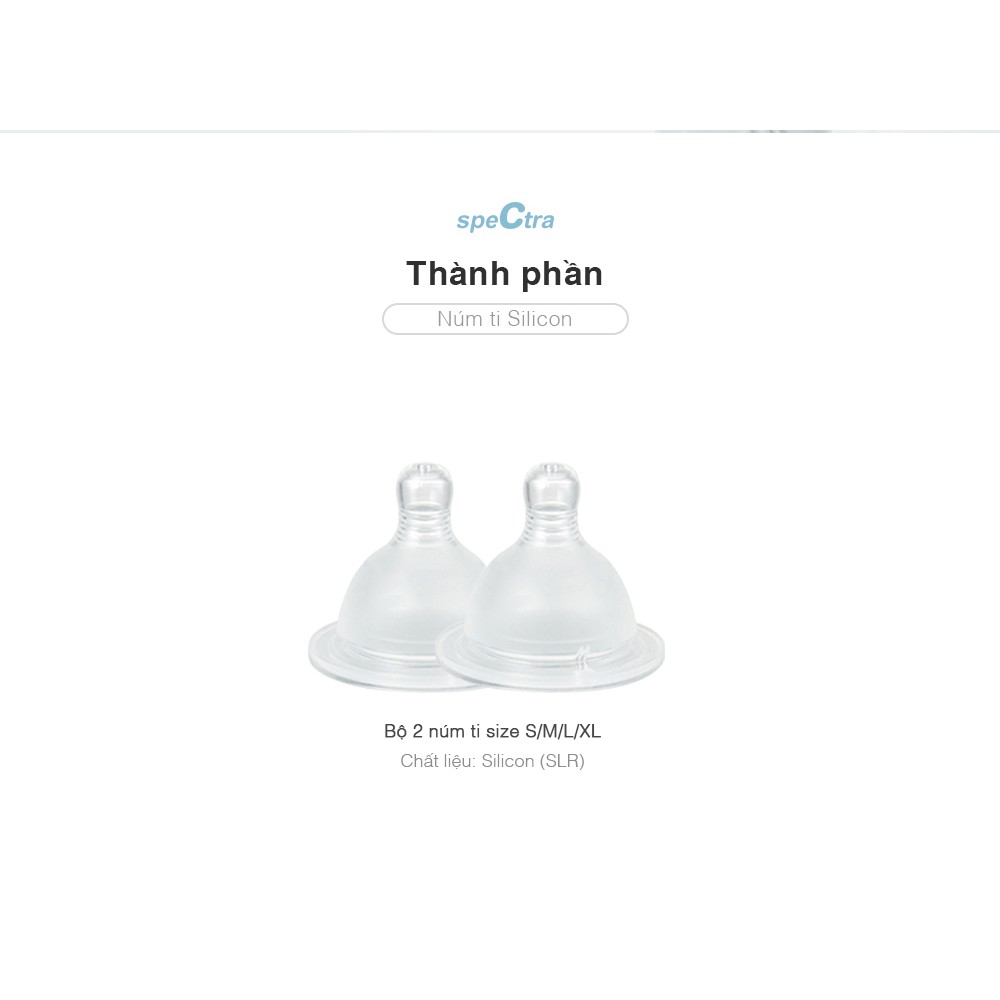This screenshot has width=1000, height=1000.
Task: Click the large C in Spectra logo
Action: click(x=511, y=216)
